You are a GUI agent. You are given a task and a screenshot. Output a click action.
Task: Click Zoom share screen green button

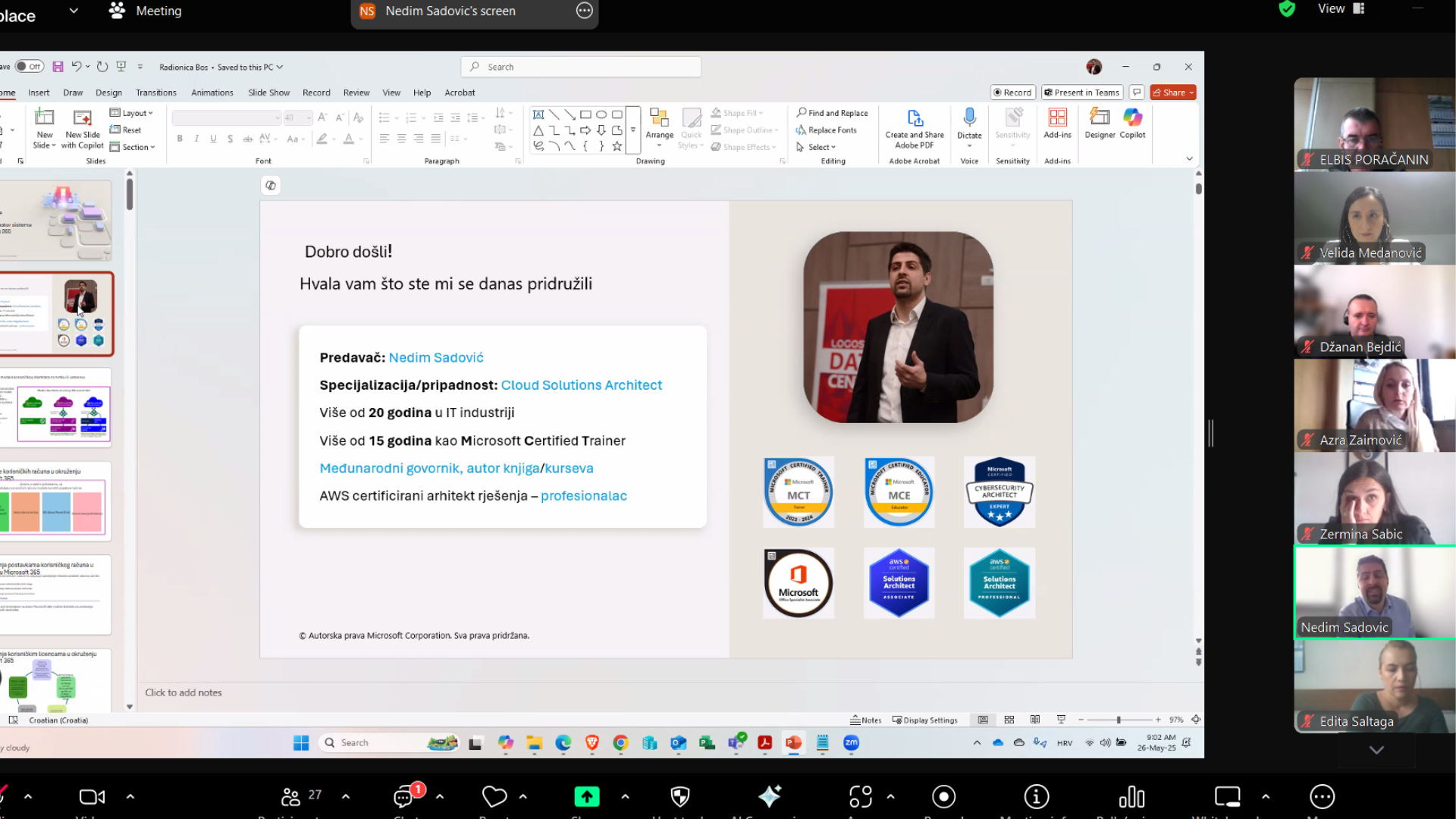[x=587, y=796]
